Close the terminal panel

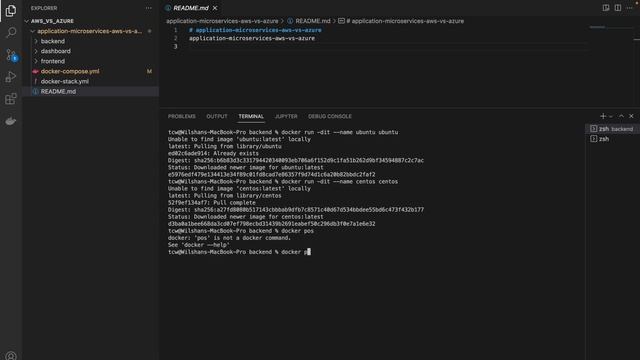(x=631, y=116)
